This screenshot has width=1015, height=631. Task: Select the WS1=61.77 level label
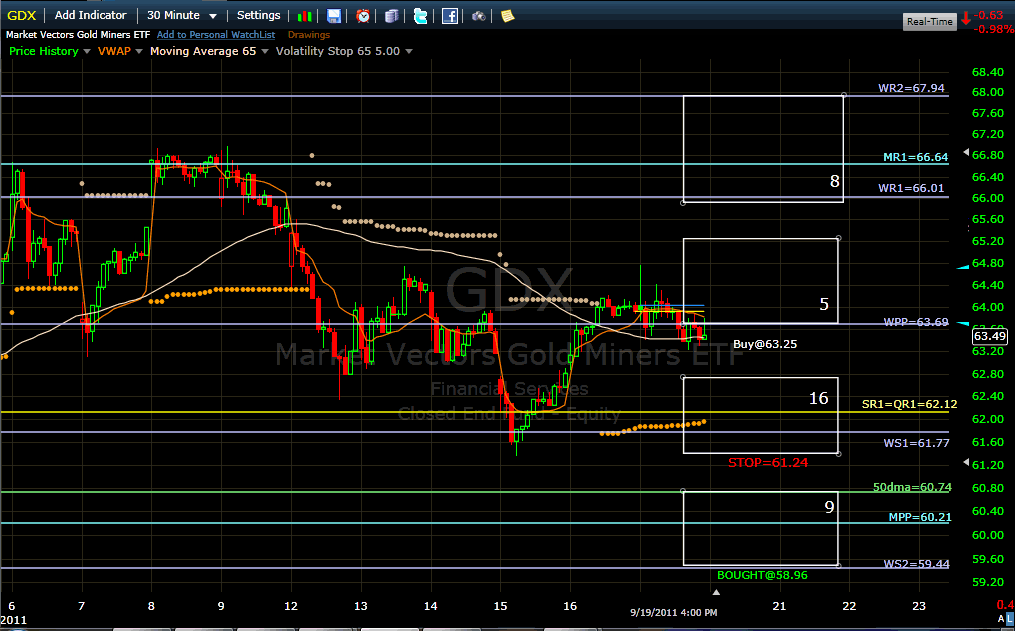(916, 443)
